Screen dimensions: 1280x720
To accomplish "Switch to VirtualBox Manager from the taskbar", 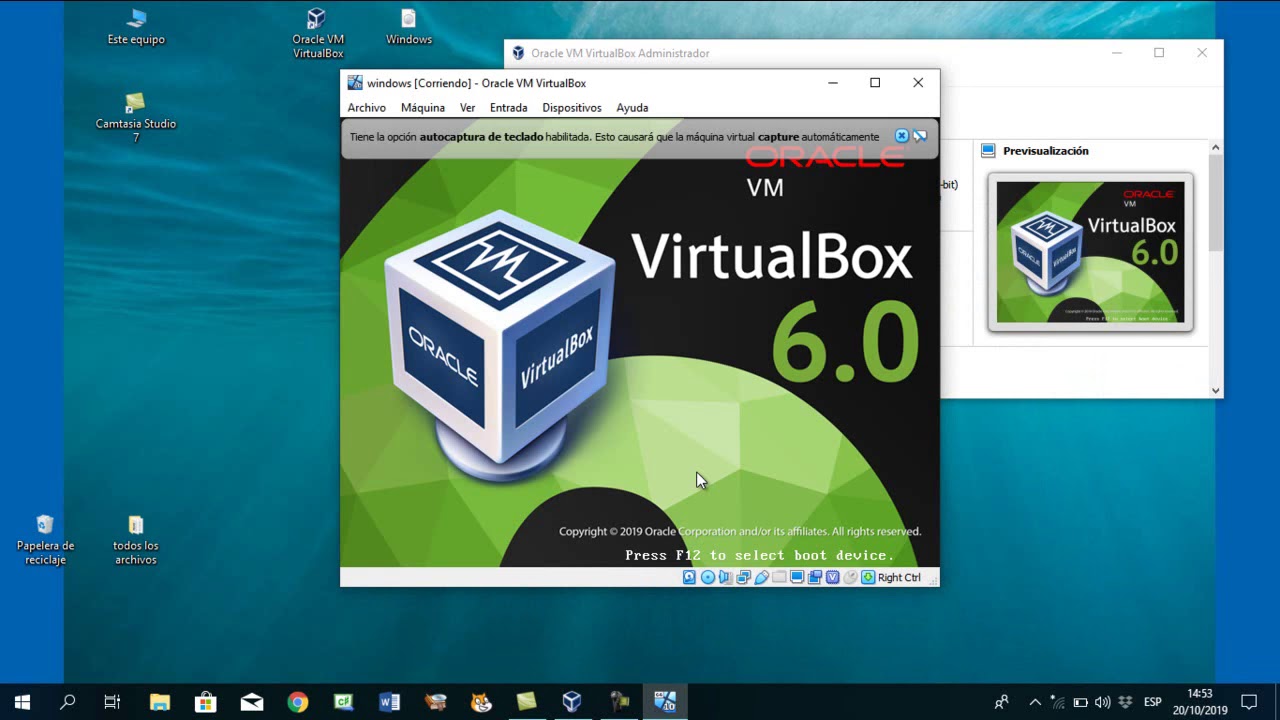I will [572, 702].
